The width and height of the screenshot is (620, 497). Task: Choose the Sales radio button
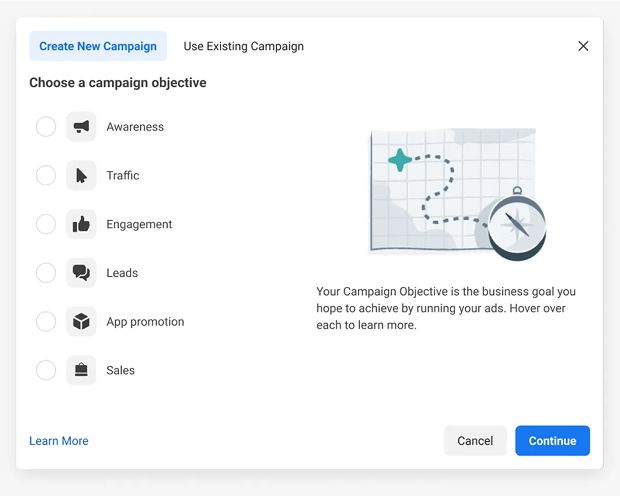coord(46,370)
